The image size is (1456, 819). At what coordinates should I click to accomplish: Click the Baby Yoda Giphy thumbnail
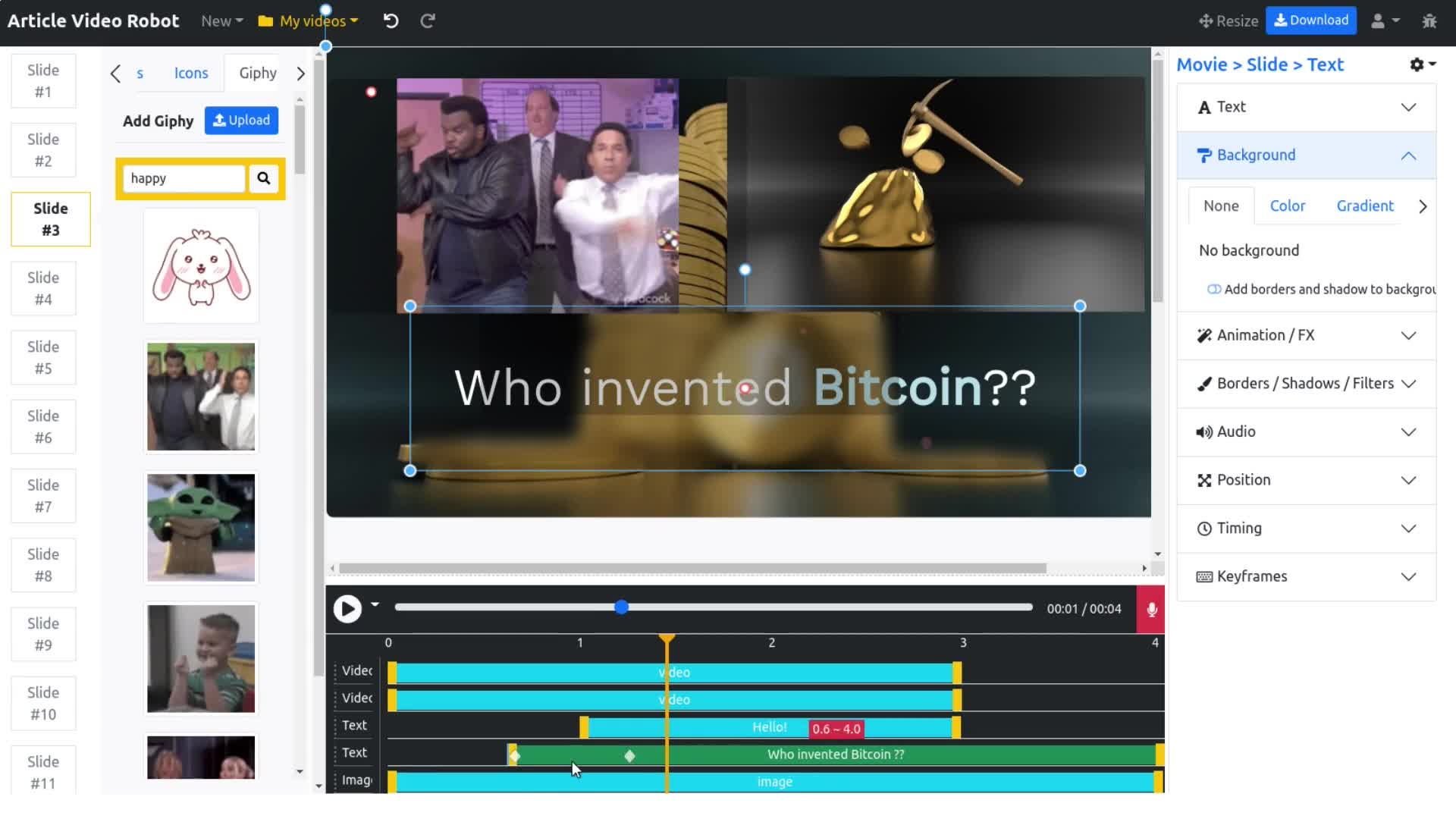pos(200,527)
